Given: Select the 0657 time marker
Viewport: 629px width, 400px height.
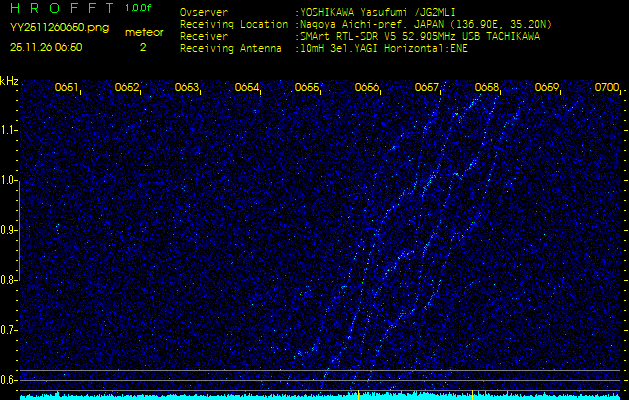Looking at the screenshot, I should tap(426, 88).
